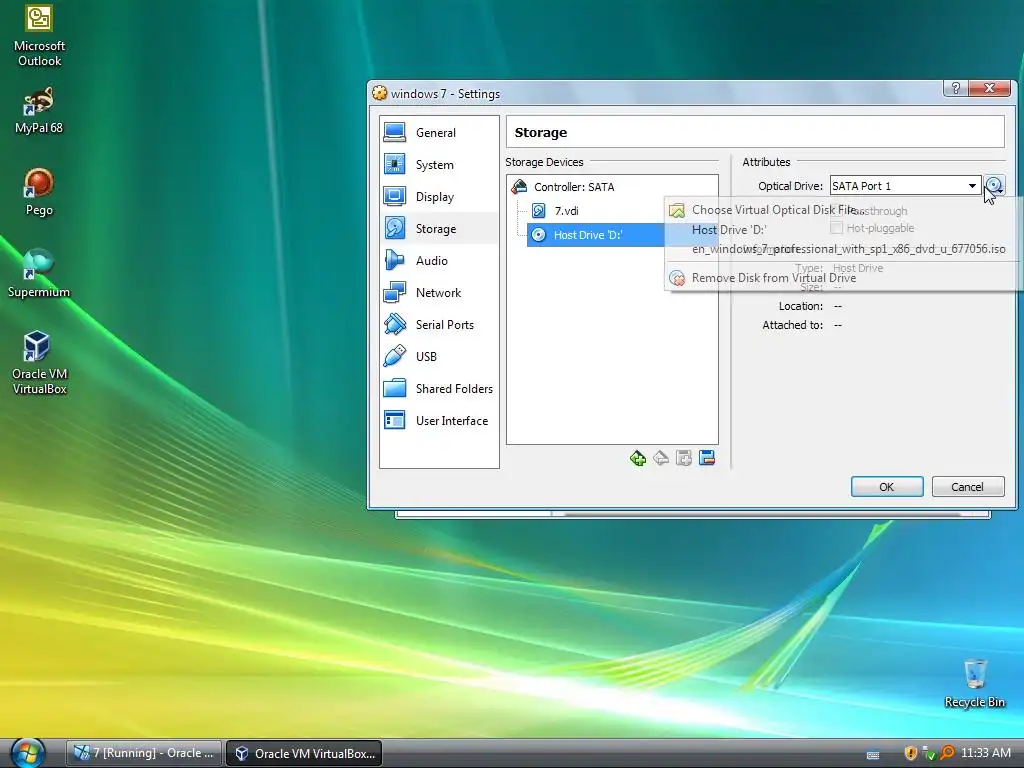Click the remove storage controller icon
The width and height of the screenshot is (1024, 768).
point(661,458)
